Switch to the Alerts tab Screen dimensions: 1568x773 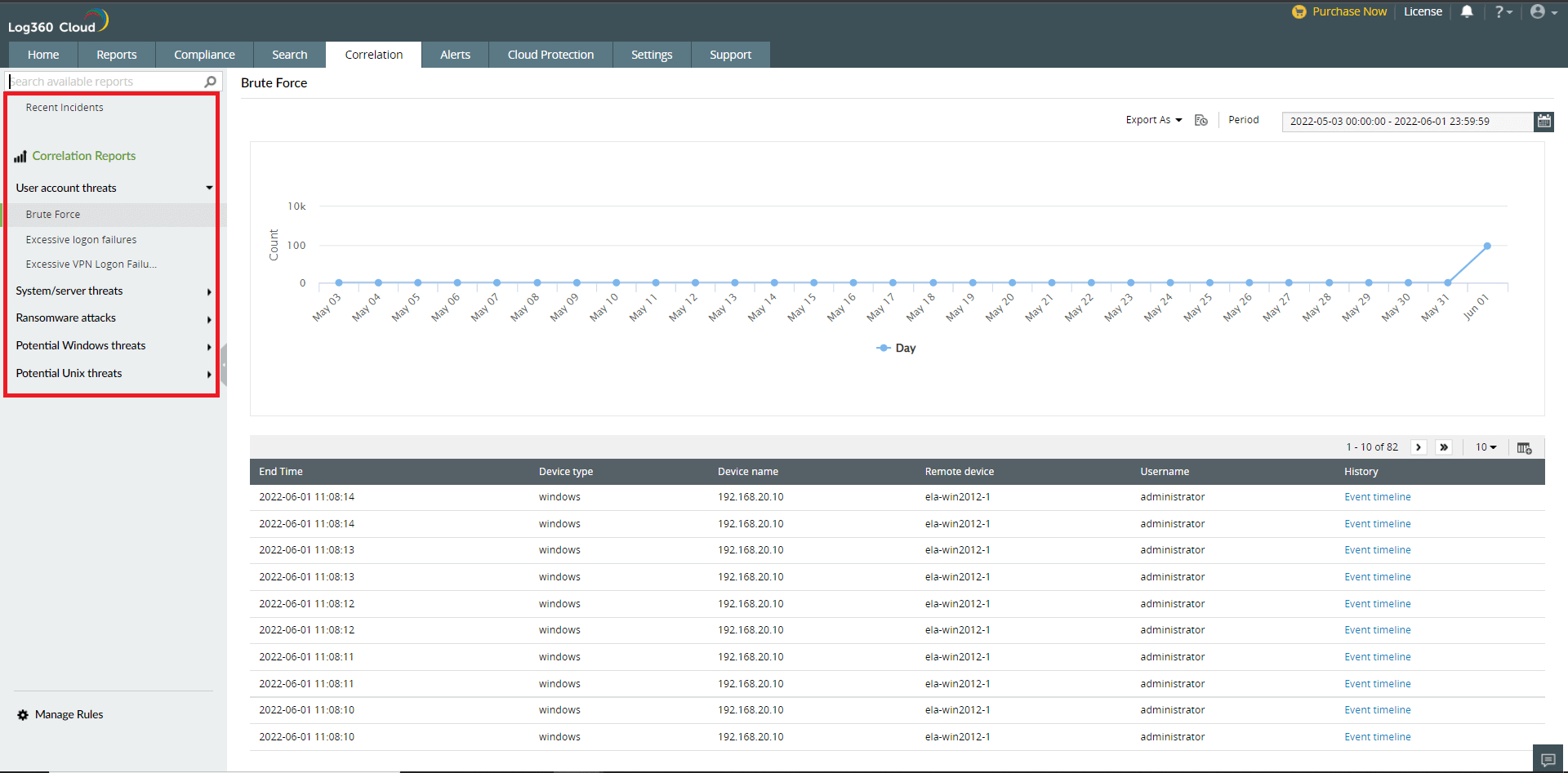tap(455, 54)
